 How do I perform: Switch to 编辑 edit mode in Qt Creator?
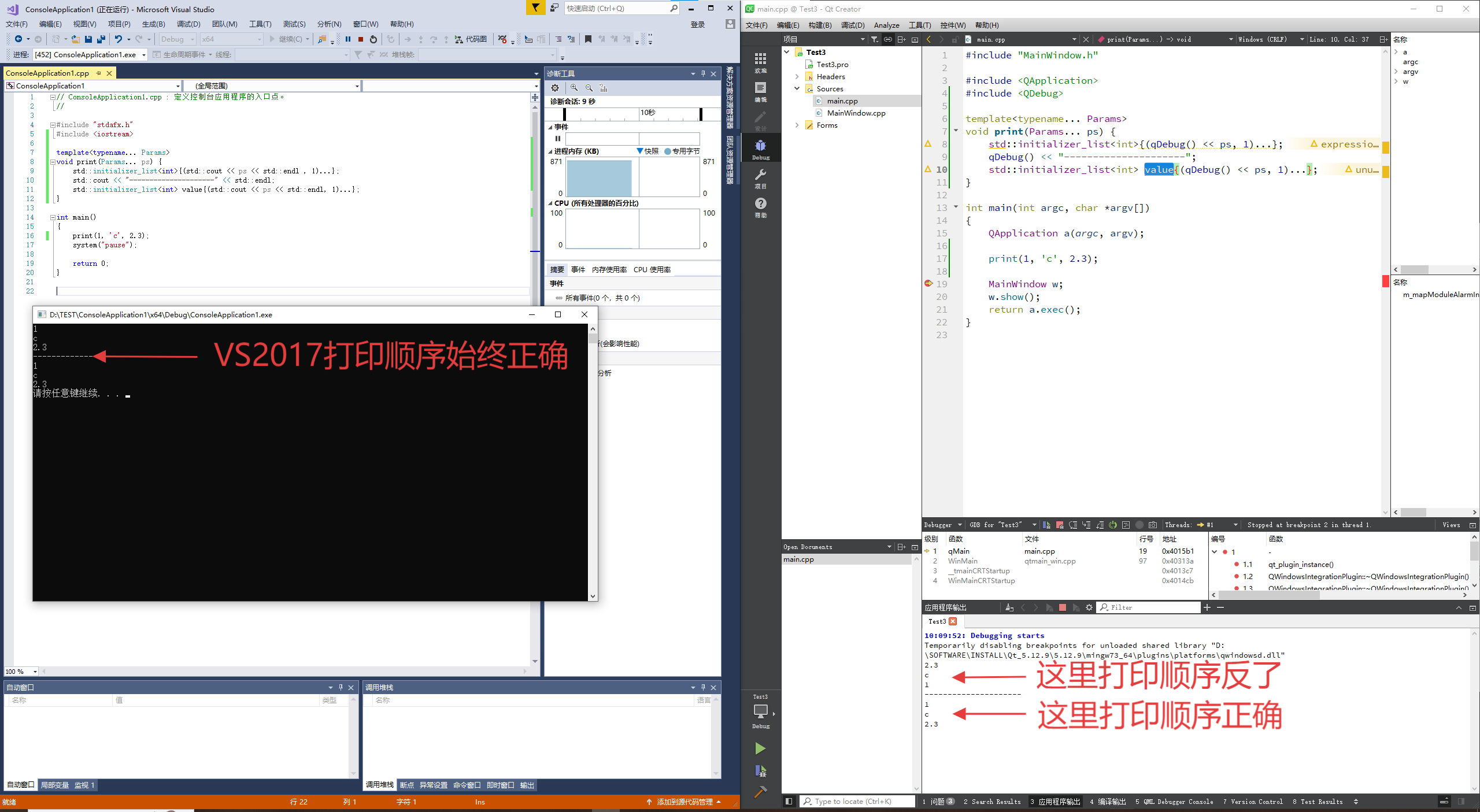point(761,91)
